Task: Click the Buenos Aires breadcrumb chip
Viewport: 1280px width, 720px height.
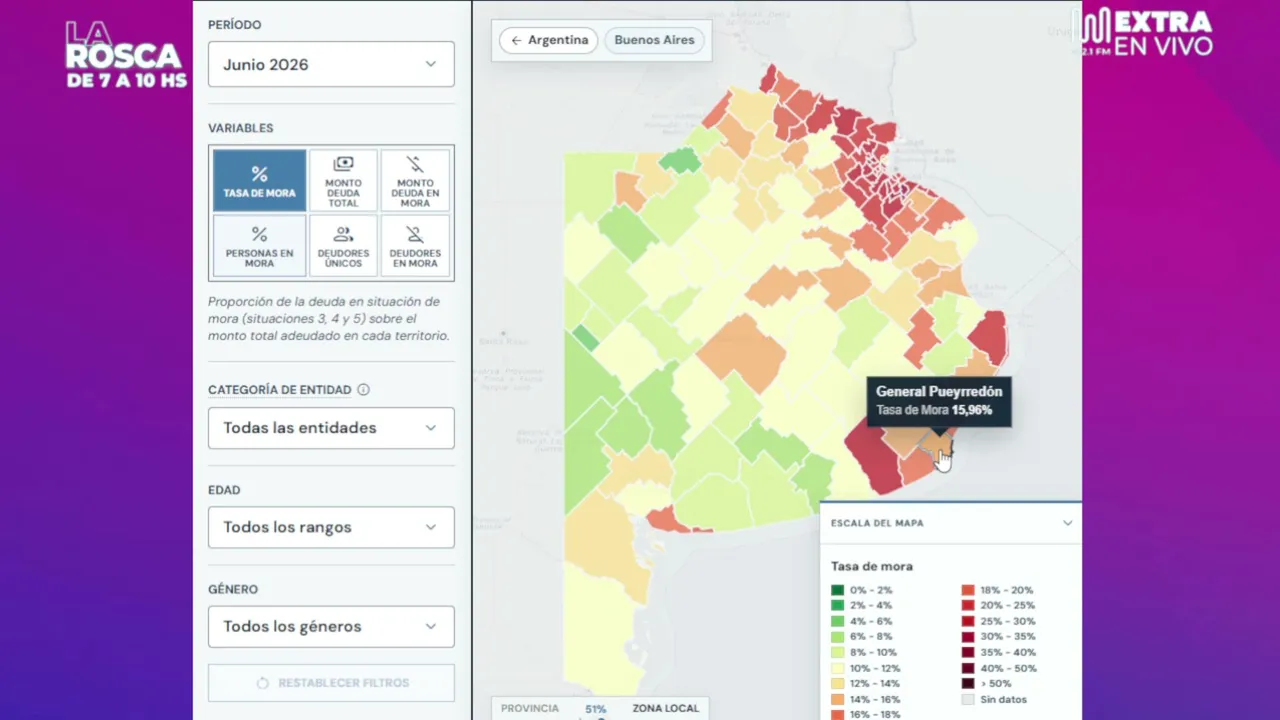Action: (x=654, y=40)
